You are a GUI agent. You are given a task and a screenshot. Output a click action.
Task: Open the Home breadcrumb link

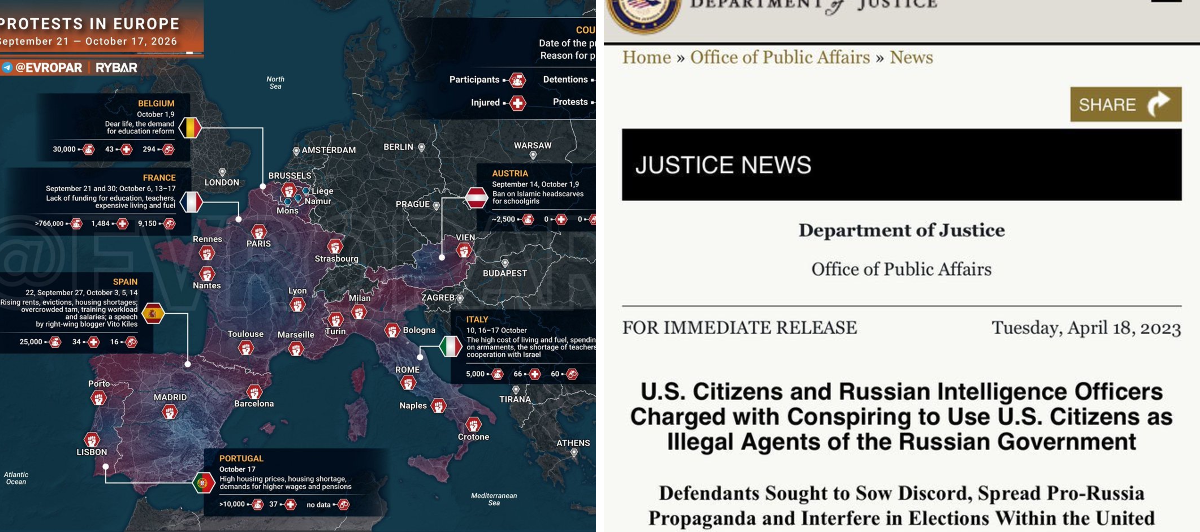[647, 57]
